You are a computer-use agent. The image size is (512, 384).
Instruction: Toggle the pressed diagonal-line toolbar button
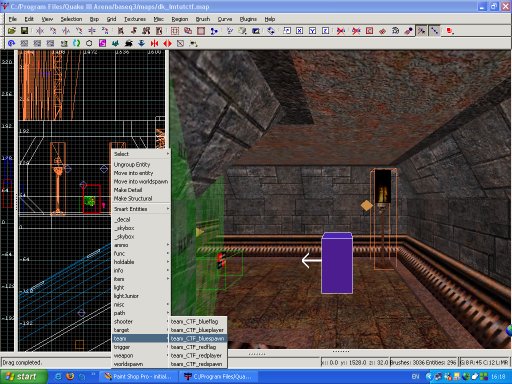434,31
